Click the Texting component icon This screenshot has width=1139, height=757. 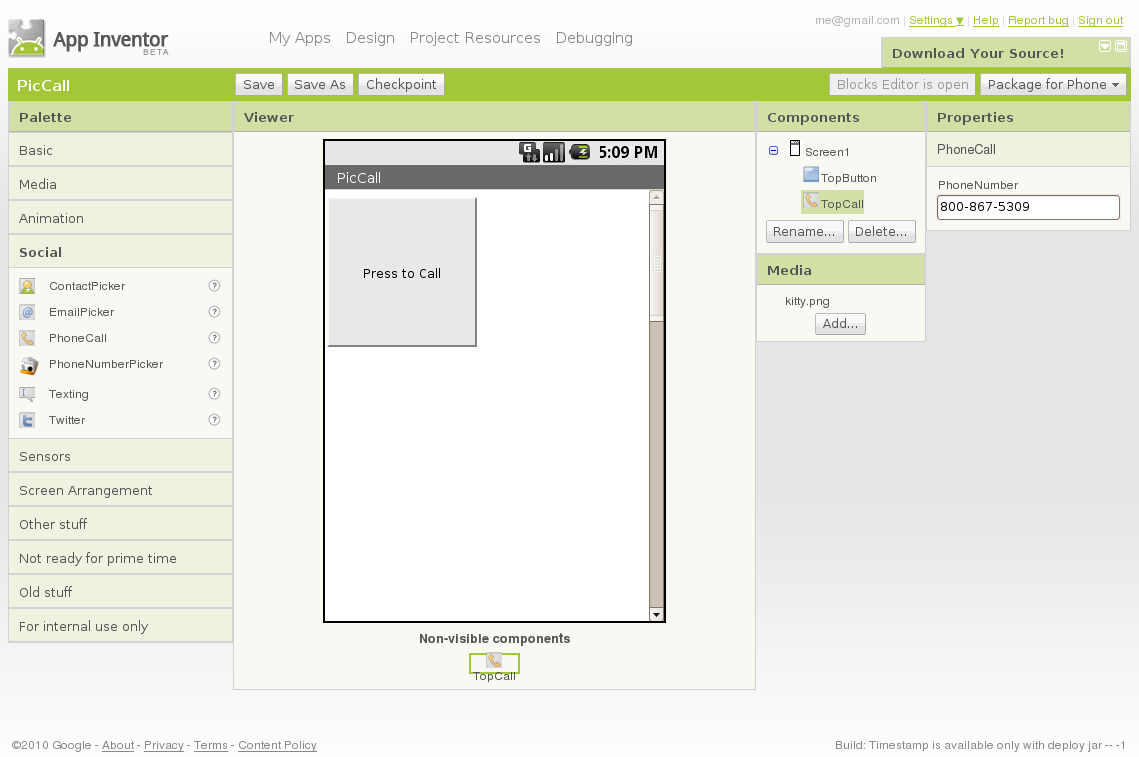27,394
